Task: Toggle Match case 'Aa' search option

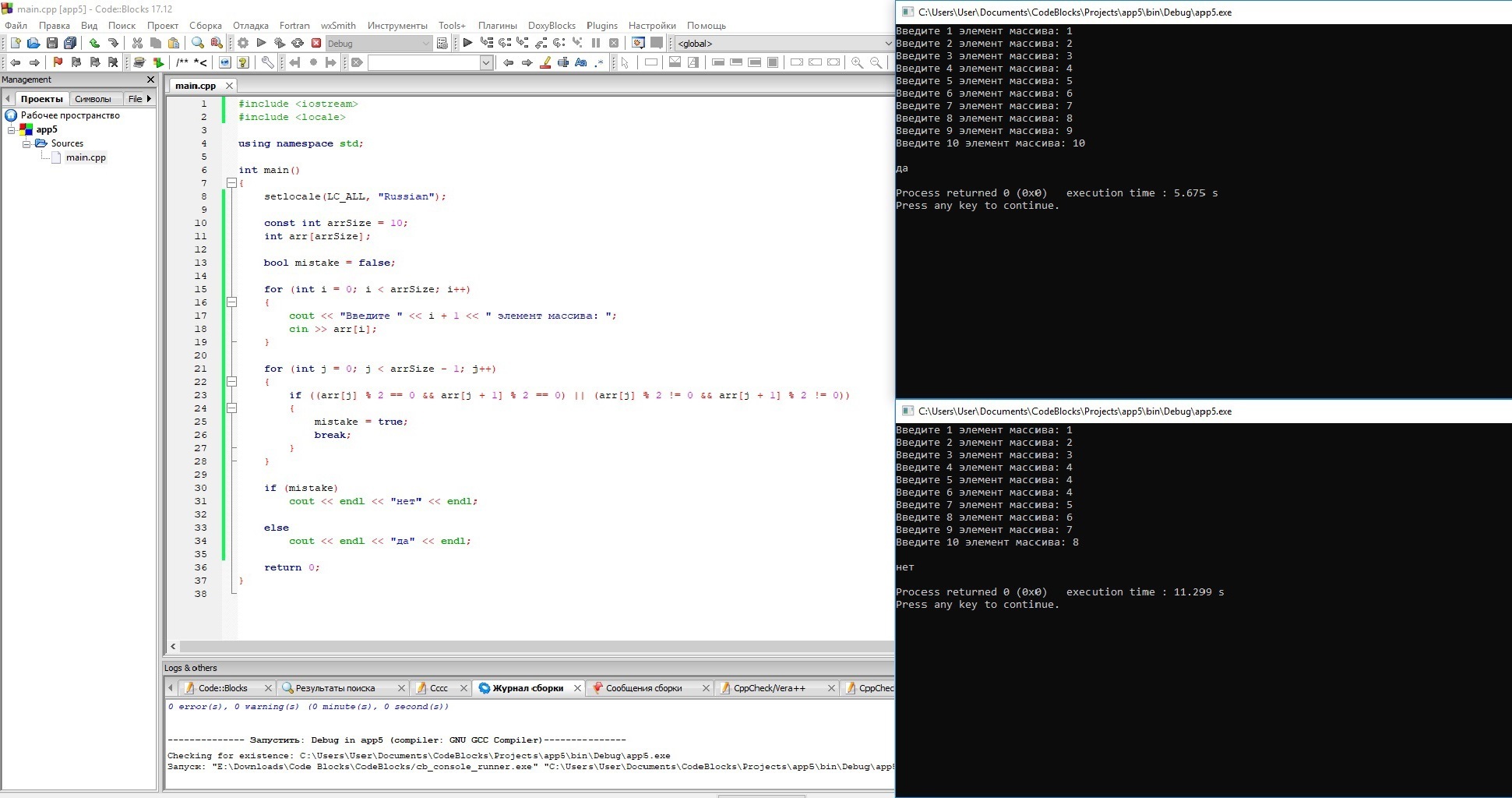Action: click(x=580, y=63)
